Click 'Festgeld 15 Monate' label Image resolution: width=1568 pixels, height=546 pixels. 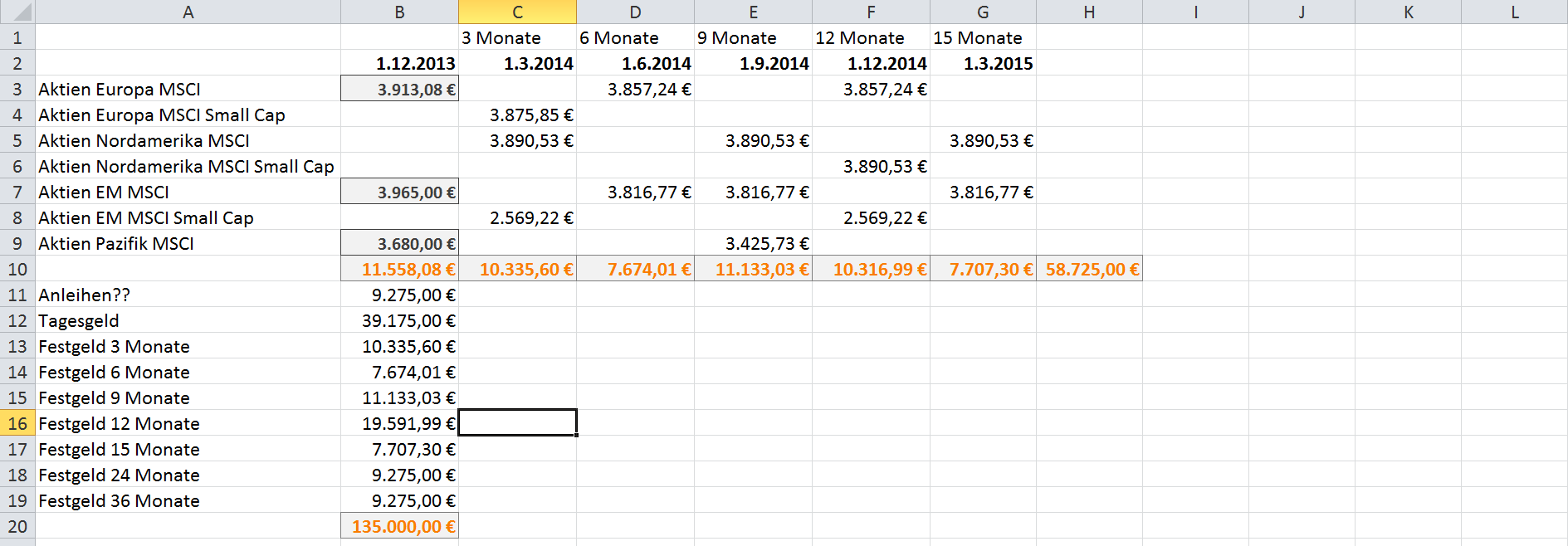pyautogui.click(x=119, y=449)
